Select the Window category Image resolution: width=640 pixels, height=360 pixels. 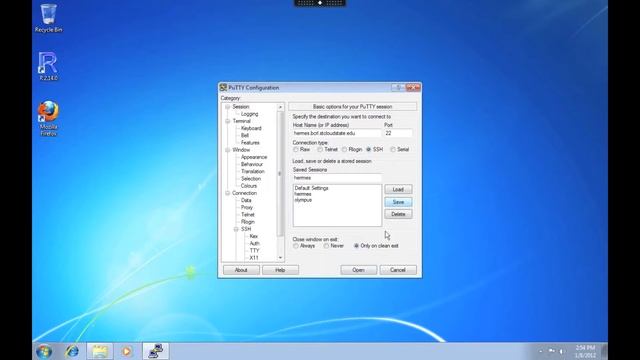241,150
